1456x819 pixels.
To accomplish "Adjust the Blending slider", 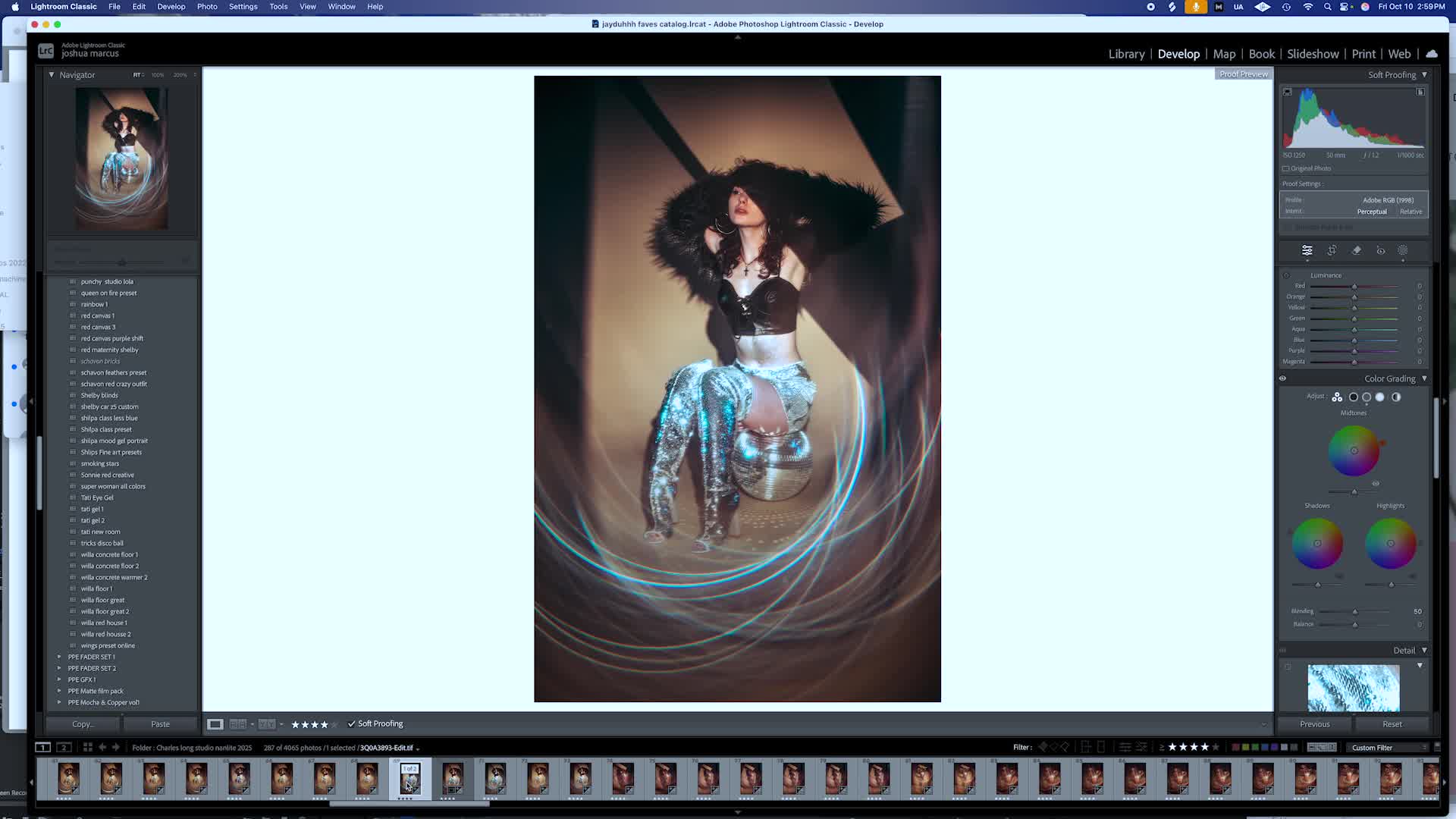I will (x=1355, y=611).
